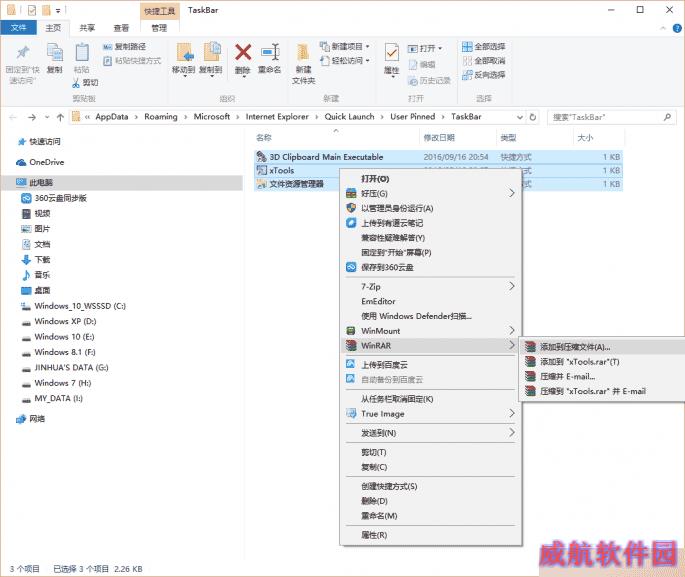This screenshot has height=577, width=685.
Task: Click the WinRAR icon in context menu
Action: [351, 346]
